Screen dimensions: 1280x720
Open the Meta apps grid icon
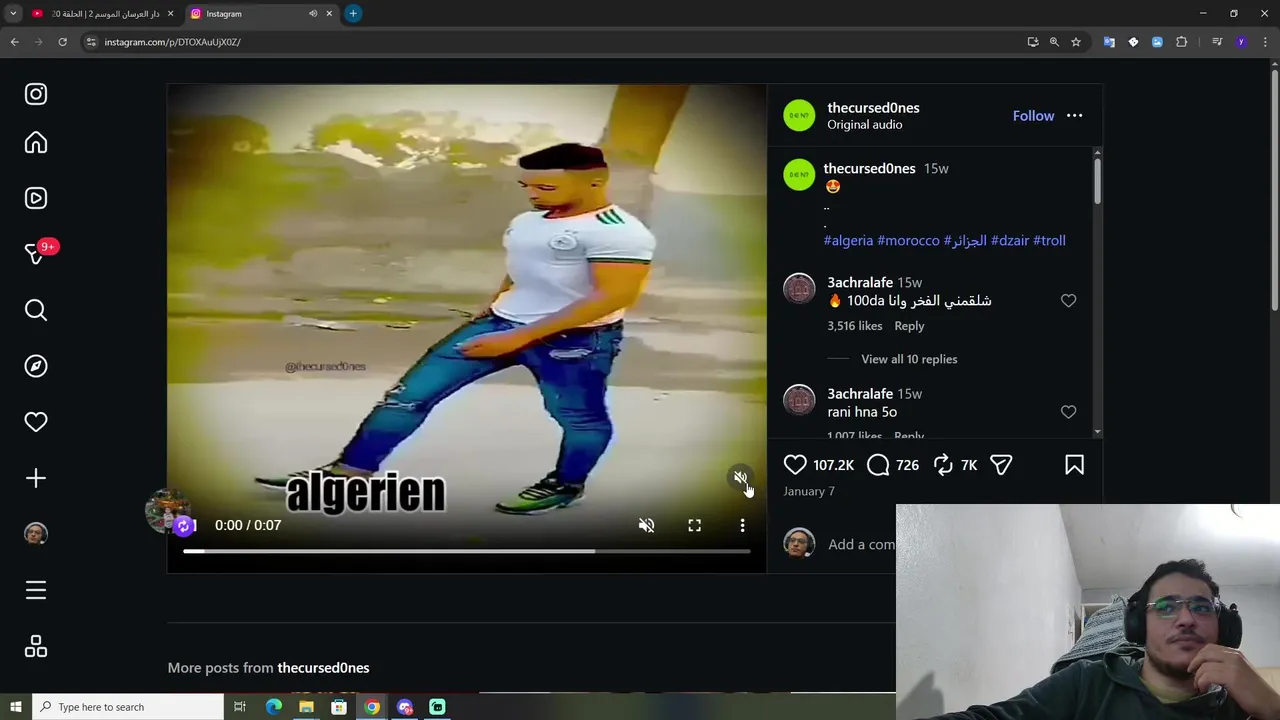point(36,647)
